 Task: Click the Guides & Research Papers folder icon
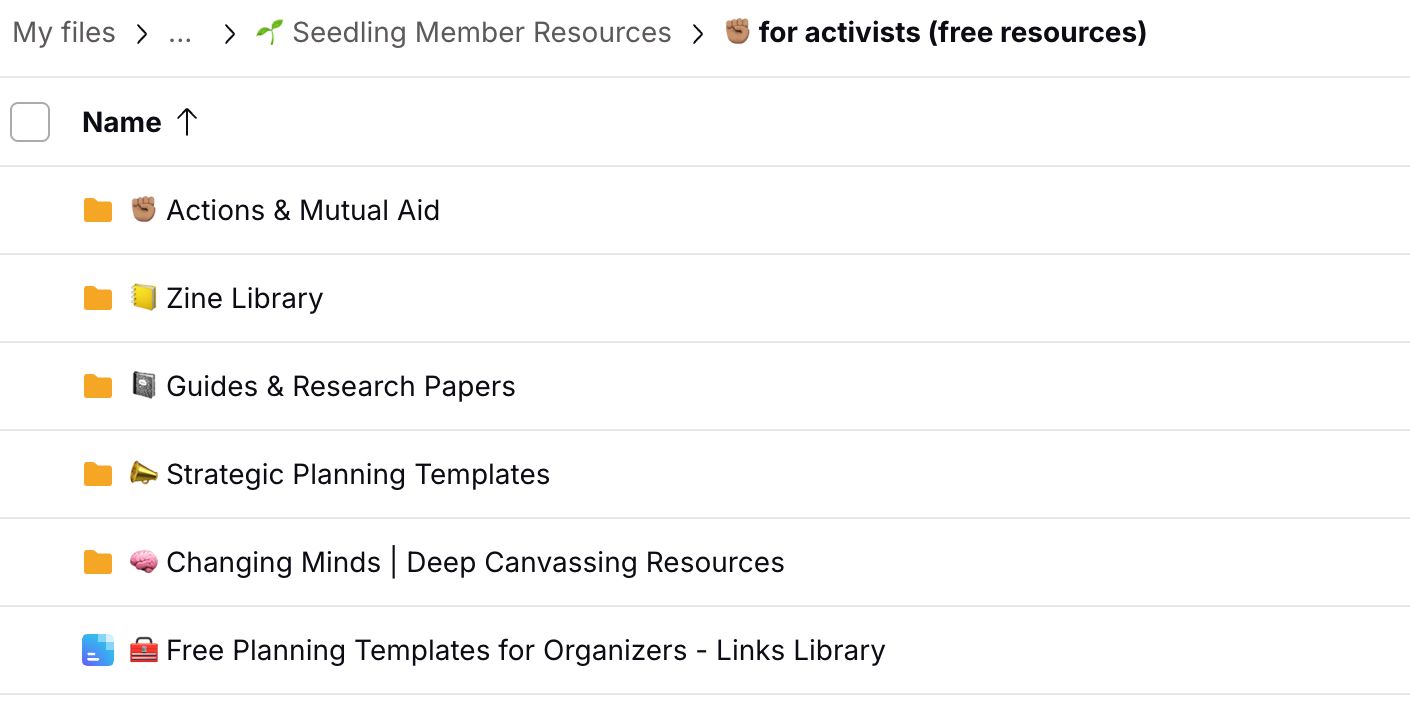(97, 386)
